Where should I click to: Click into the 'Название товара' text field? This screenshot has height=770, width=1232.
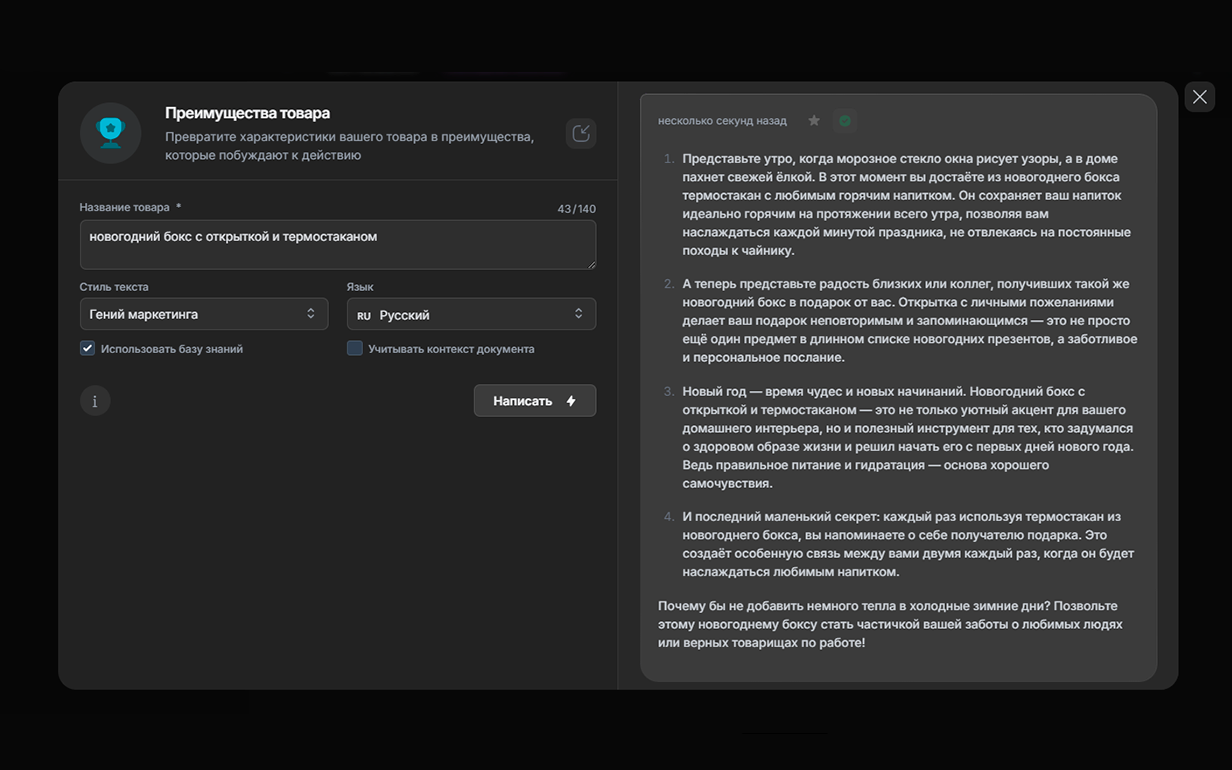(337, 244)
